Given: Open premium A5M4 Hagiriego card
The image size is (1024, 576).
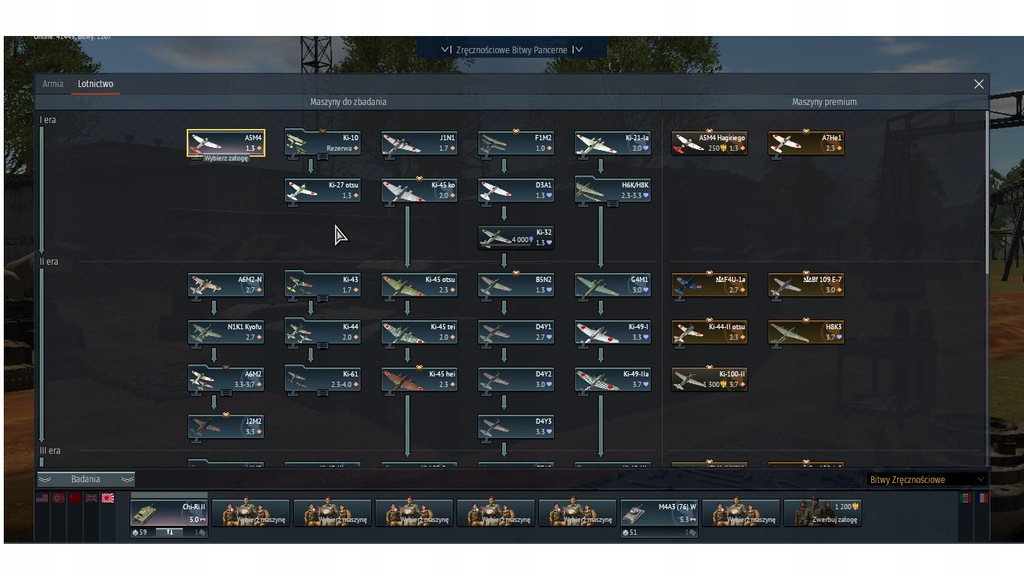Looking at the screenshot, I should (709, 142).
